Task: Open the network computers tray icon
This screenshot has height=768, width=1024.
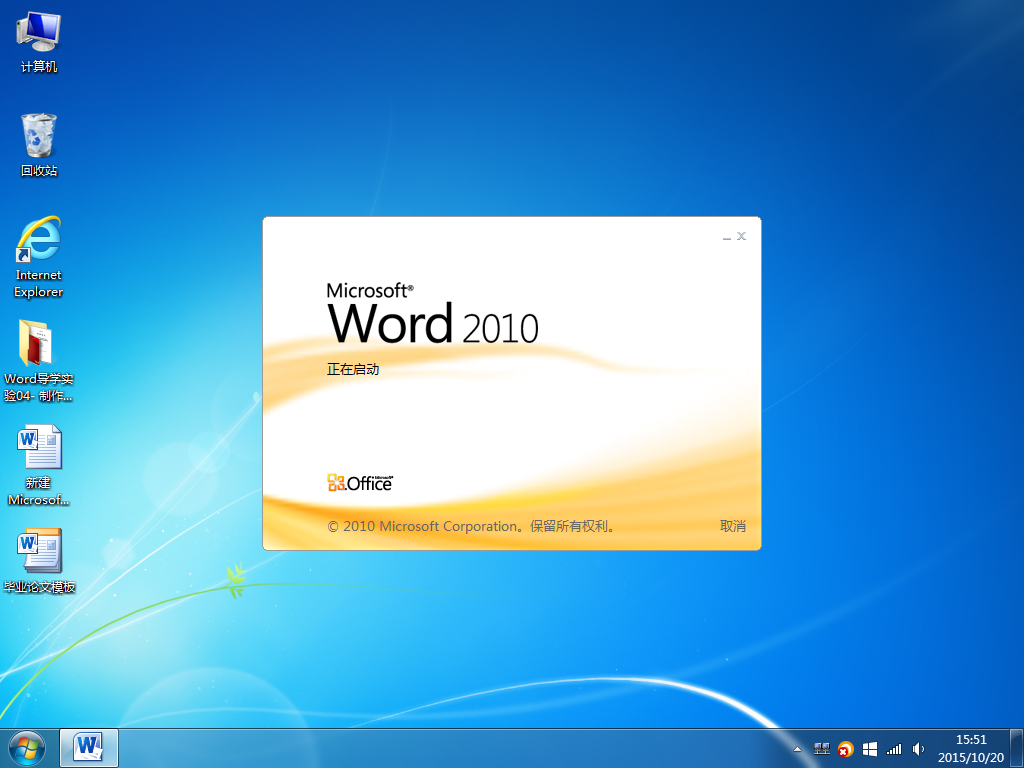Action: point(822,749)
